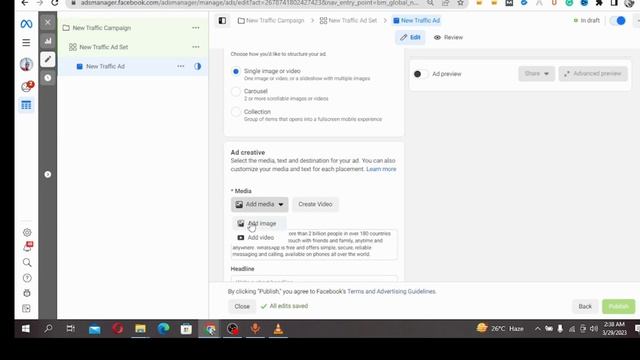This screenshot has width=640, height=360.
Task: Open more options for New Traffic Campaign
Action: (x=196, y=28)
